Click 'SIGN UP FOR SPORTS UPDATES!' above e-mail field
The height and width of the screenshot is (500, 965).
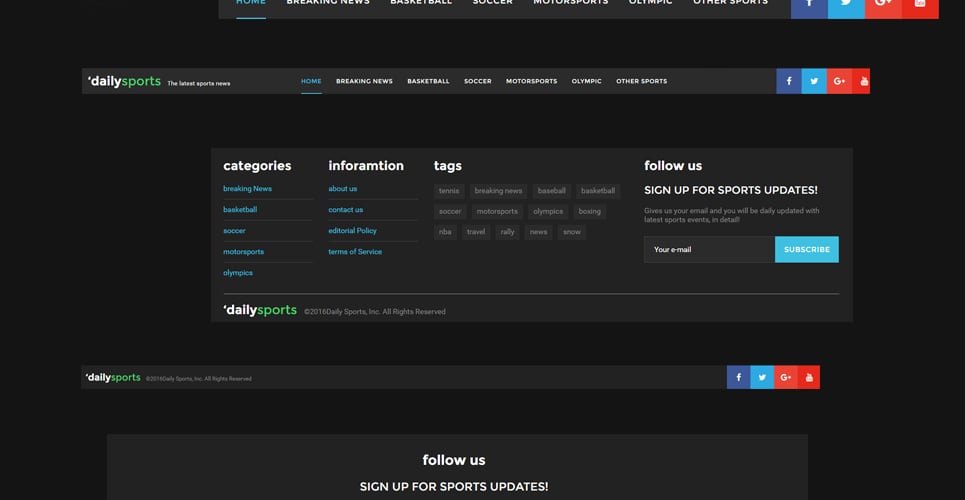coord(731,191)
